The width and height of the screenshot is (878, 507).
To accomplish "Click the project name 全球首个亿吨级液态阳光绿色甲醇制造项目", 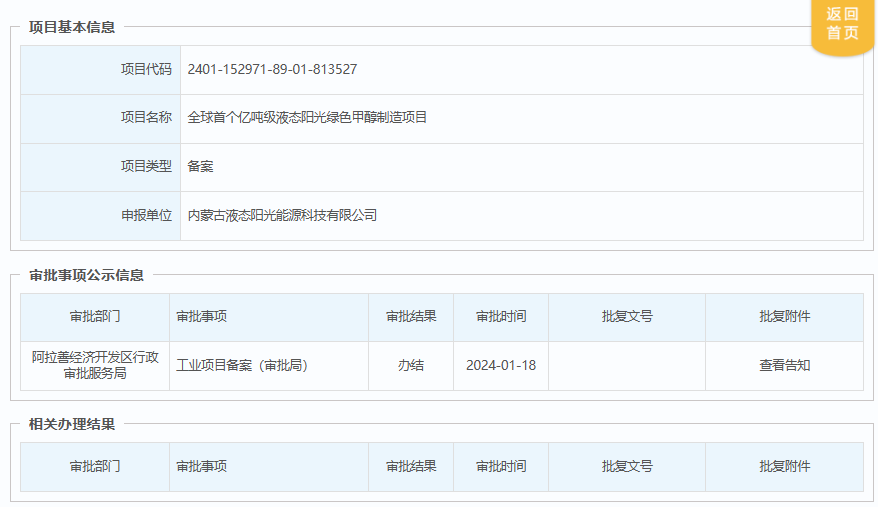I will (307, 117).
